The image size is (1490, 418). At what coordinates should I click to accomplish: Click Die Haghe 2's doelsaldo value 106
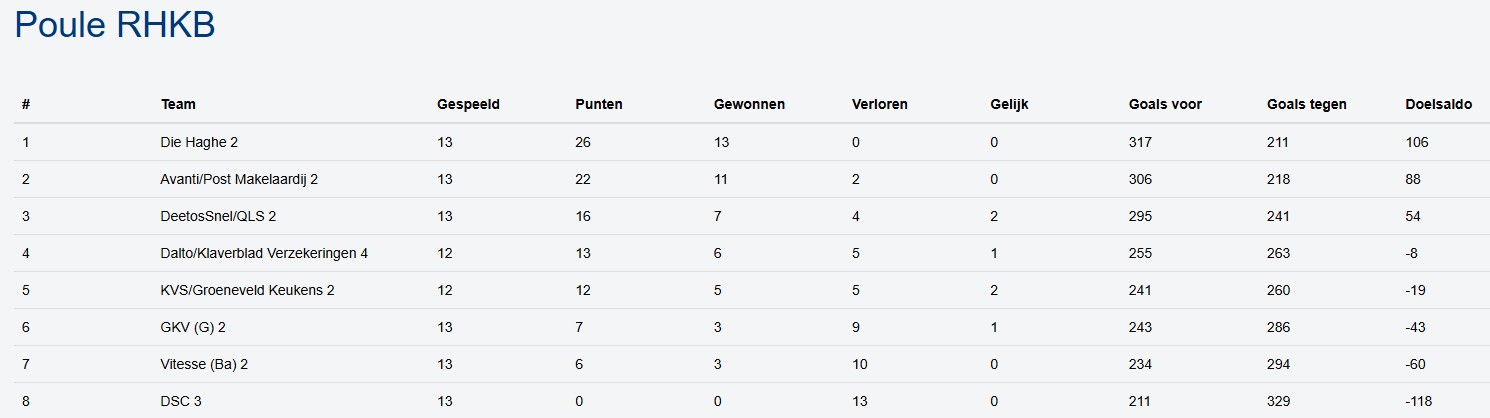(1417, 143)
